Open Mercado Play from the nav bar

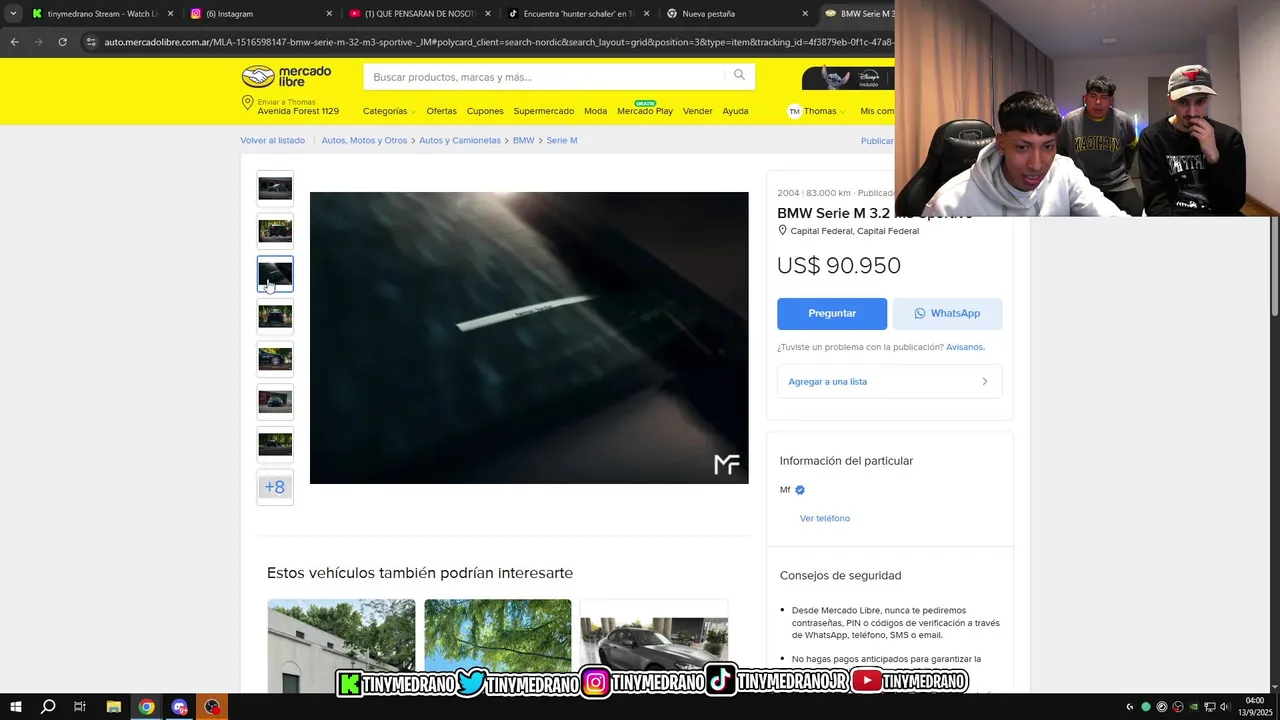pyautogui.click(x=645, y=111)
